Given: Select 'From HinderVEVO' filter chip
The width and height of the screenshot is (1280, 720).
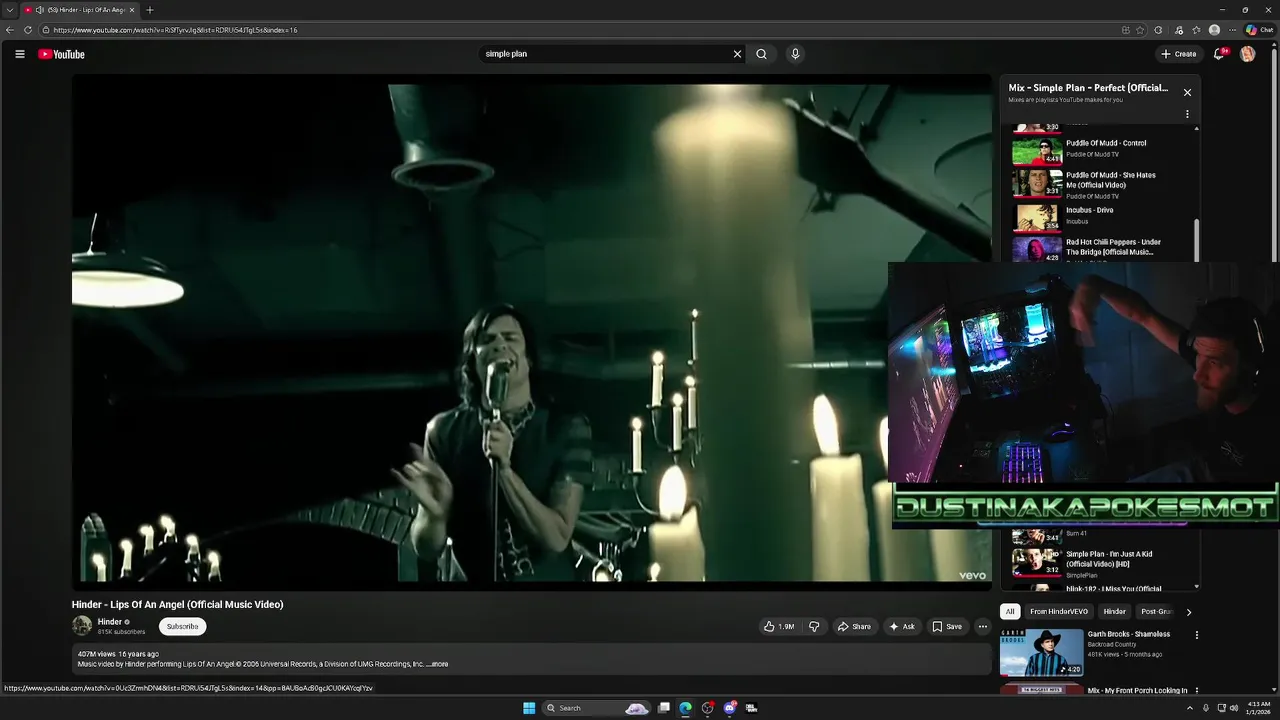Looking at the screenshot, I should coord(1059,612).
